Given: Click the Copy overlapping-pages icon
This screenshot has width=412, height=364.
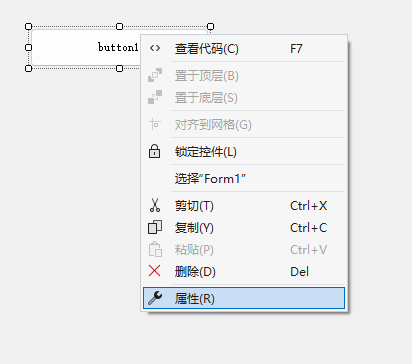Looking at the screenshot, I should (155, 227).
